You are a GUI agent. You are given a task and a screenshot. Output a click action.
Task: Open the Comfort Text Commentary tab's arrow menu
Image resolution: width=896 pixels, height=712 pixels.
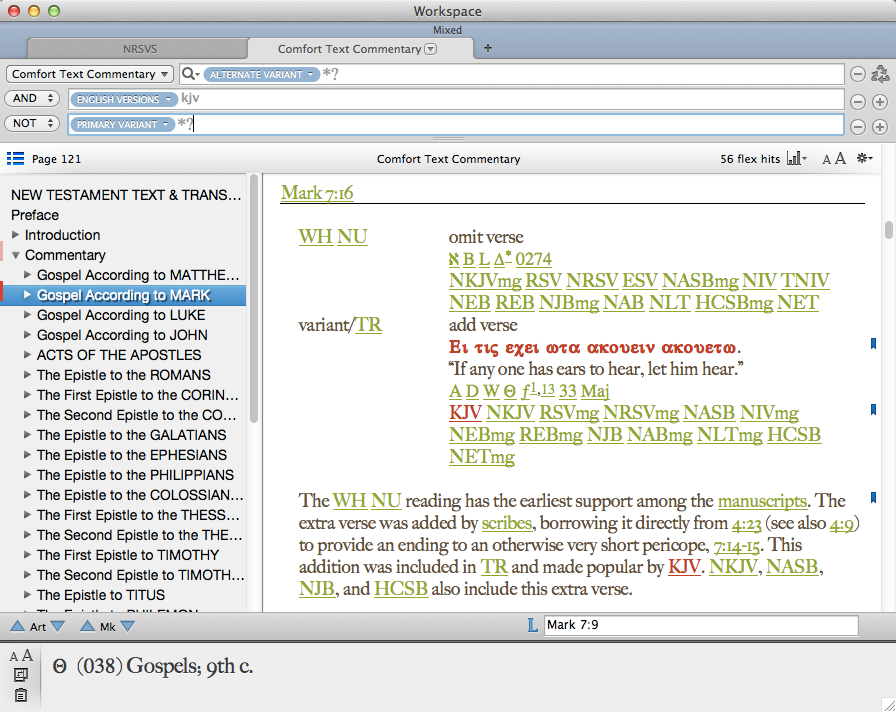[x=431, y=49]
